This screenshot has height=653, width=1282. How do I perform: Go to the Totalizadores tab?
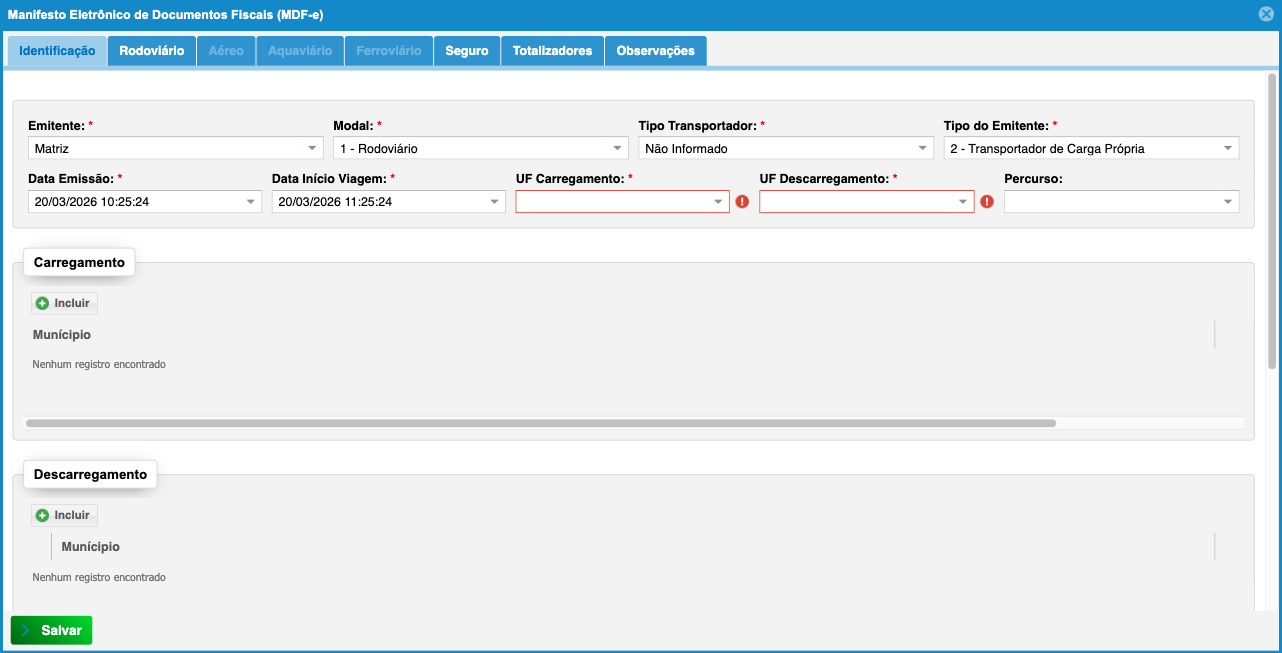click(x=552, y=51)
